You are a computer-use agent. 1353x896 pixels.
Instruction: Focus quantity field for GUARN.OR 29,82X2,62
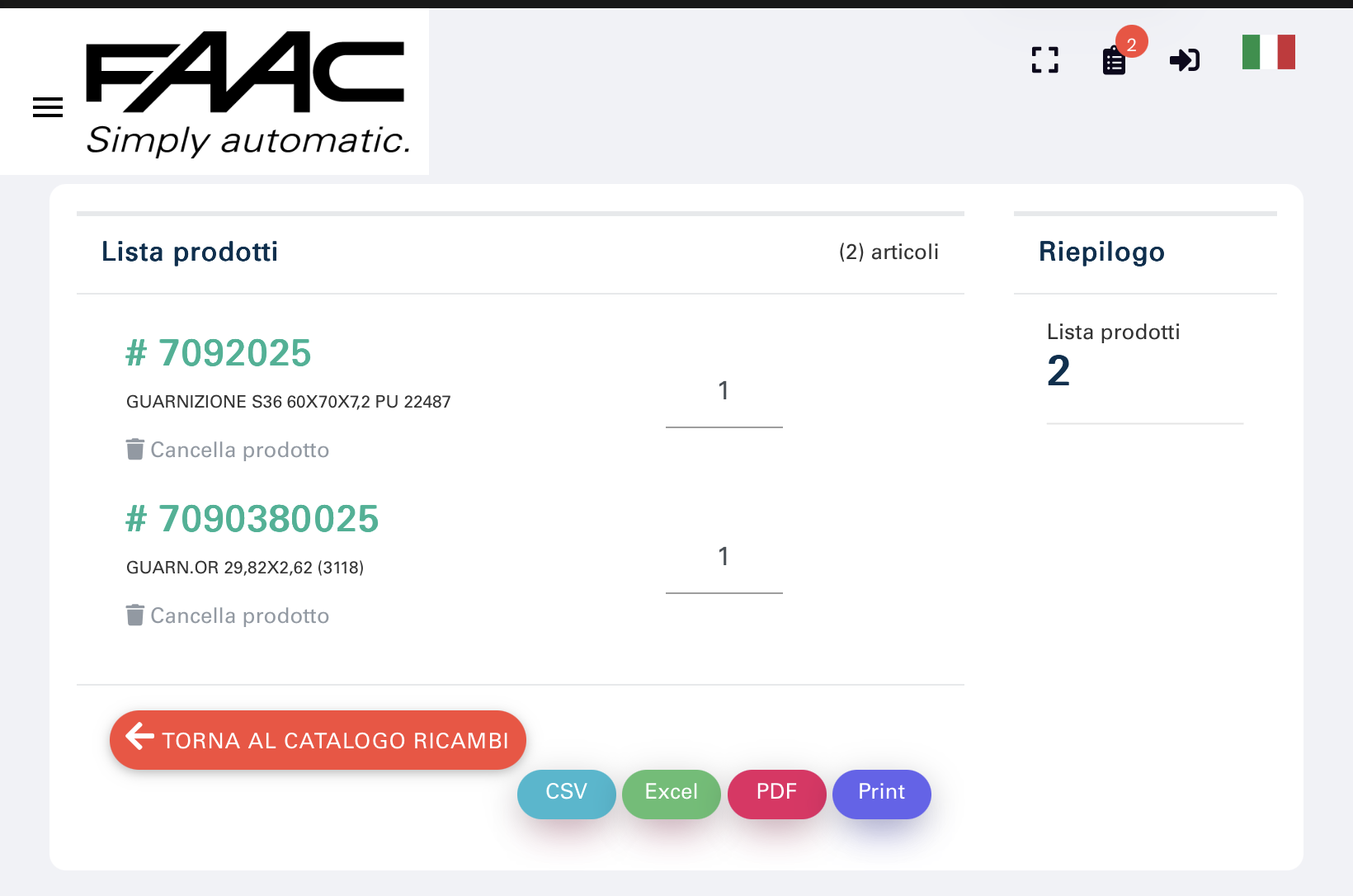pos(724,558)
